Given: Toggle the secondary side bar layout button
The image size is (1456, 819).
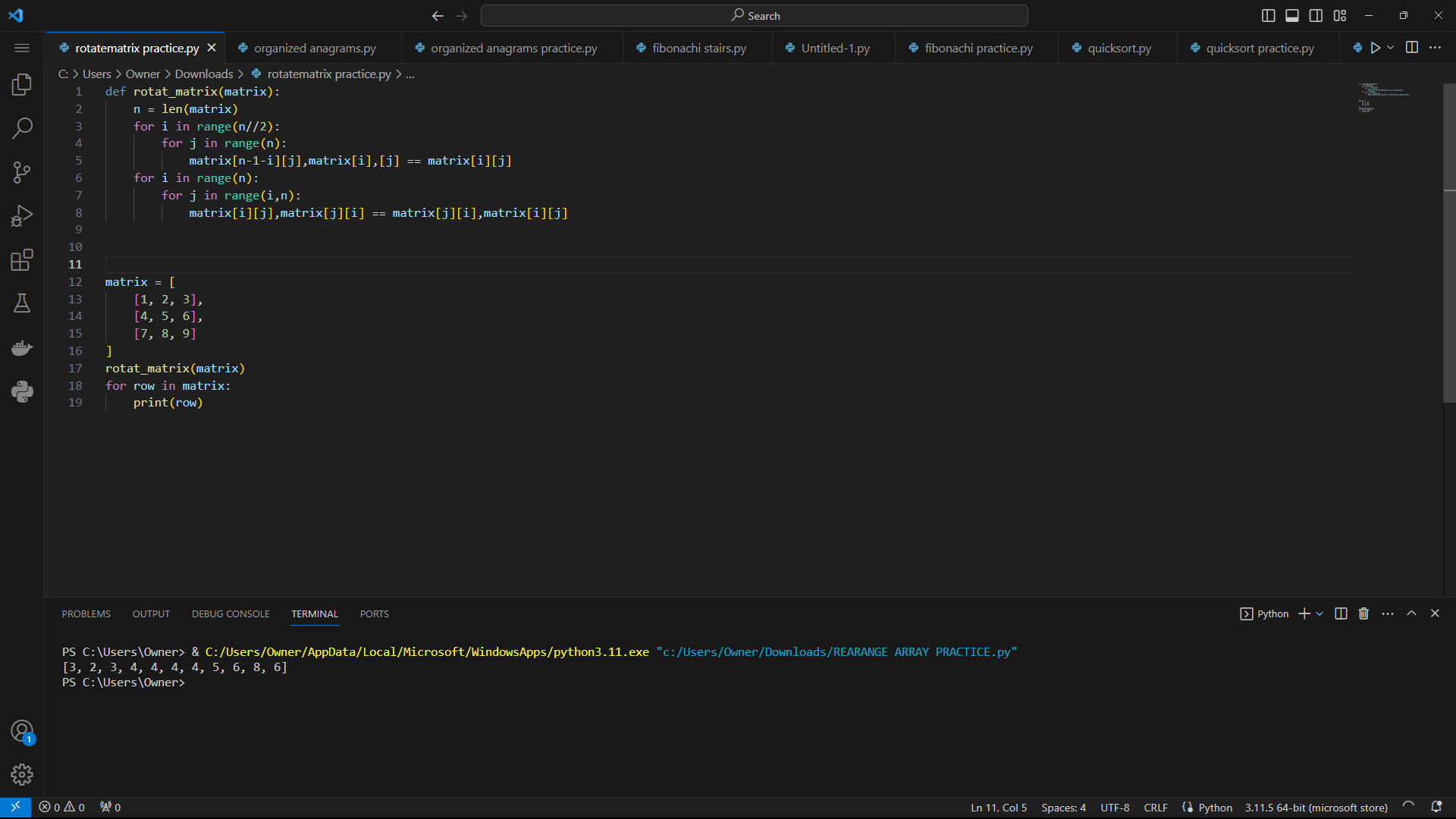Looking at the screenshot, I should pos(1316,15).
